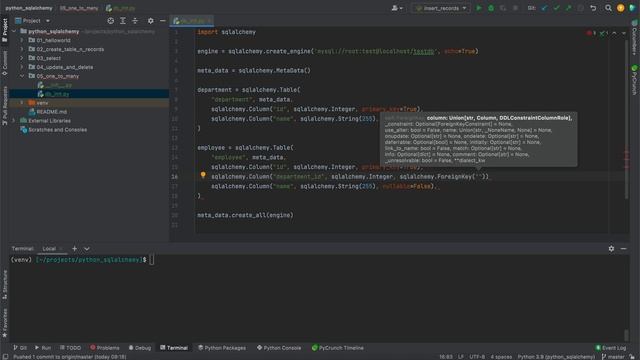The image size is (640, 360).
Task: Click the orange IDE update avatar icon
Action: (620, 8)
